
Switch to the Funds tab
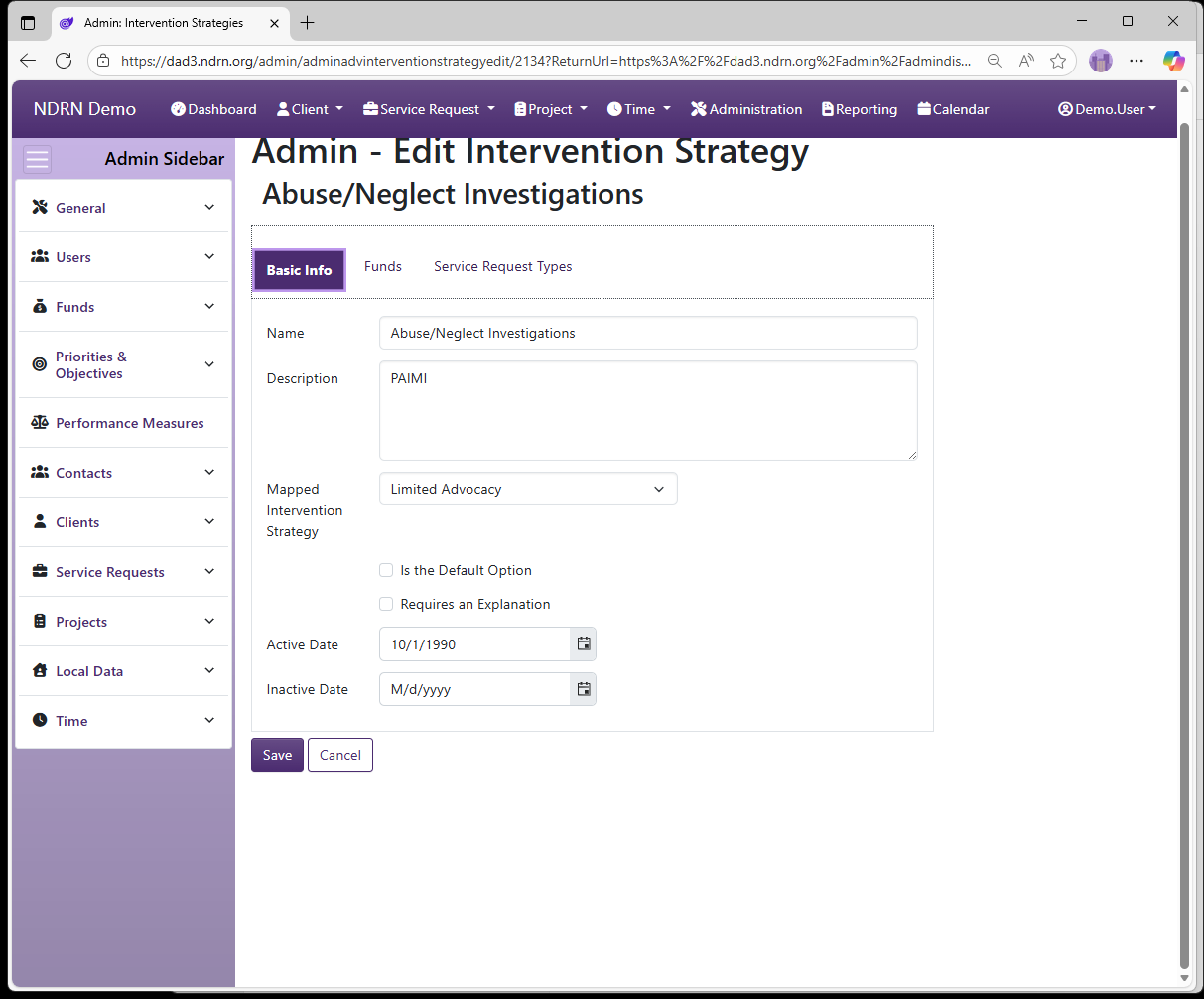[x=383, y=266]
